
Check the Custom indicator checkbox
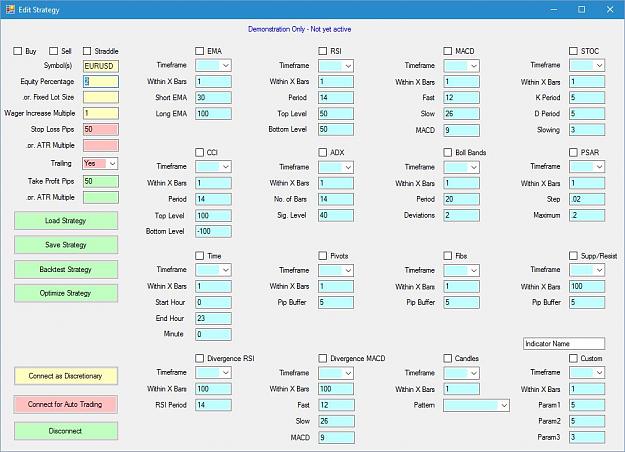point(573,358)
